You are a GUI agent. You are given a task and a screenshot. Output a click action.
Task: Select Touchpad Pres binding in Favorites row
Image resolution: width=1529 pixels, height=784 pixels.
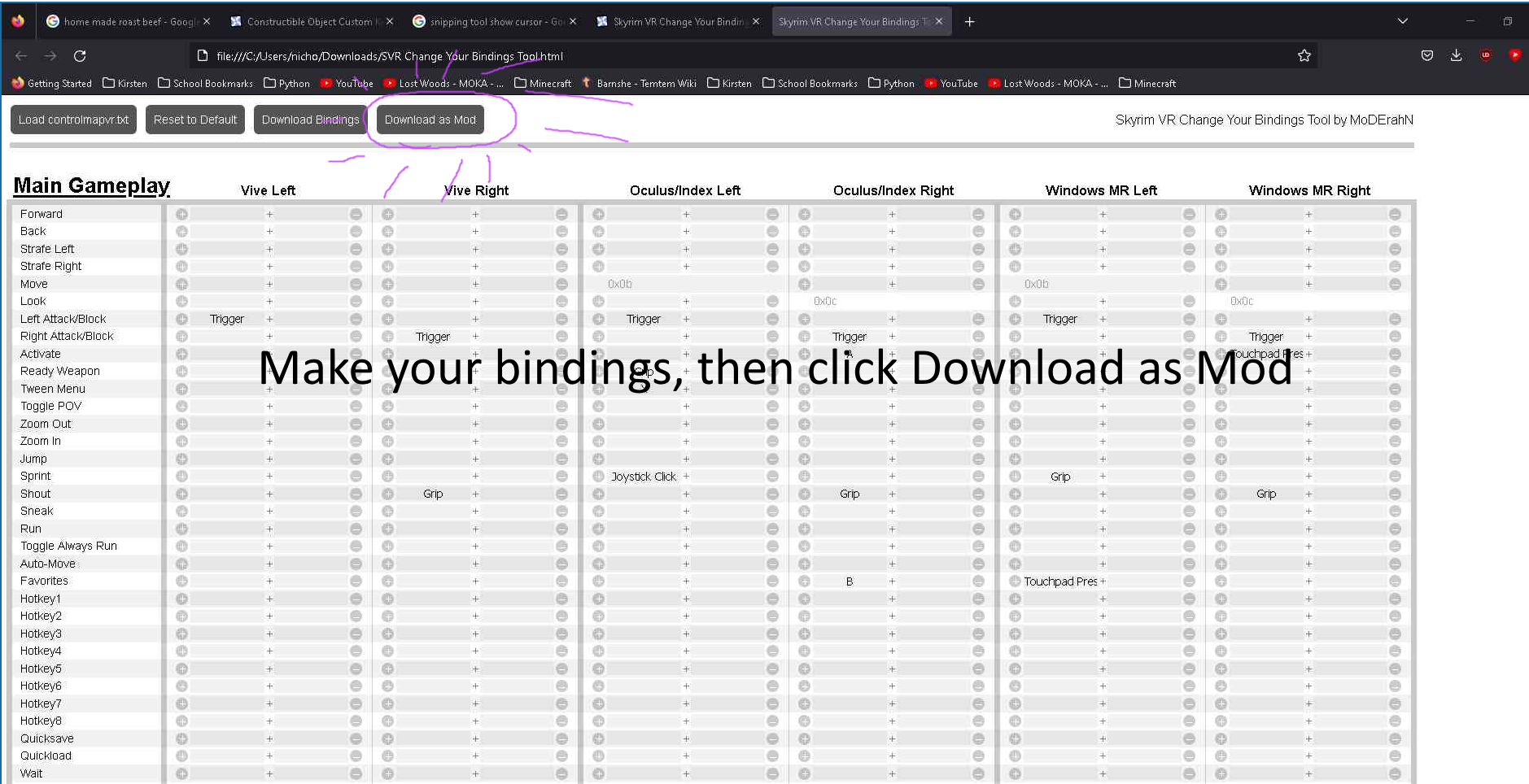1060,581
